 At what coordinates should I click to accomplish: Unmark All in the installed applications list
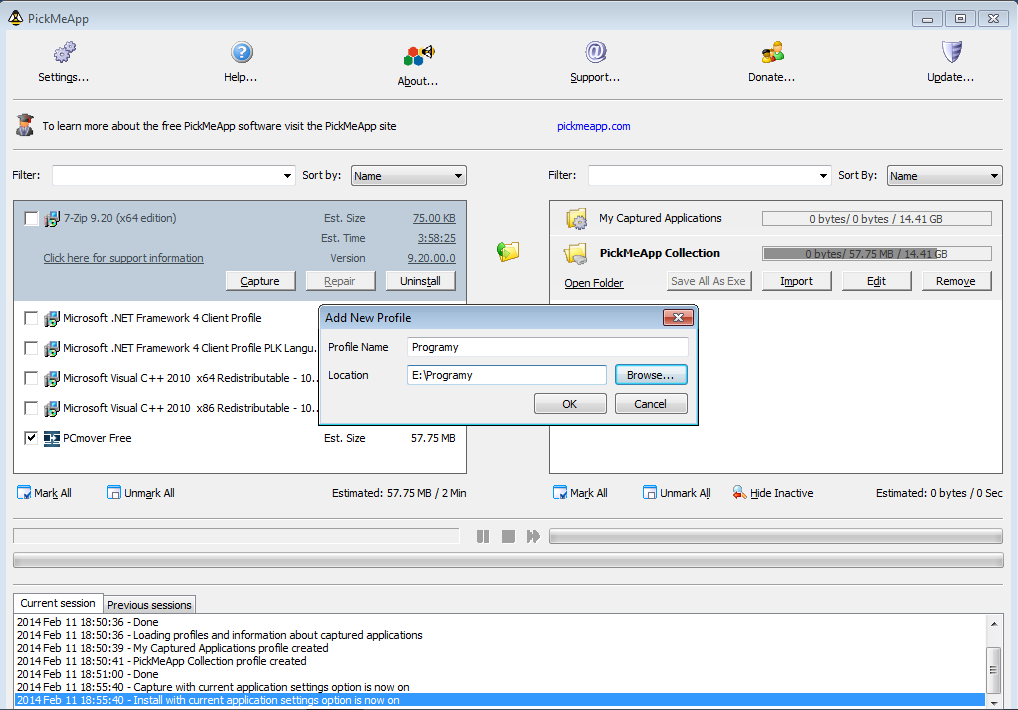coord(141,493)
